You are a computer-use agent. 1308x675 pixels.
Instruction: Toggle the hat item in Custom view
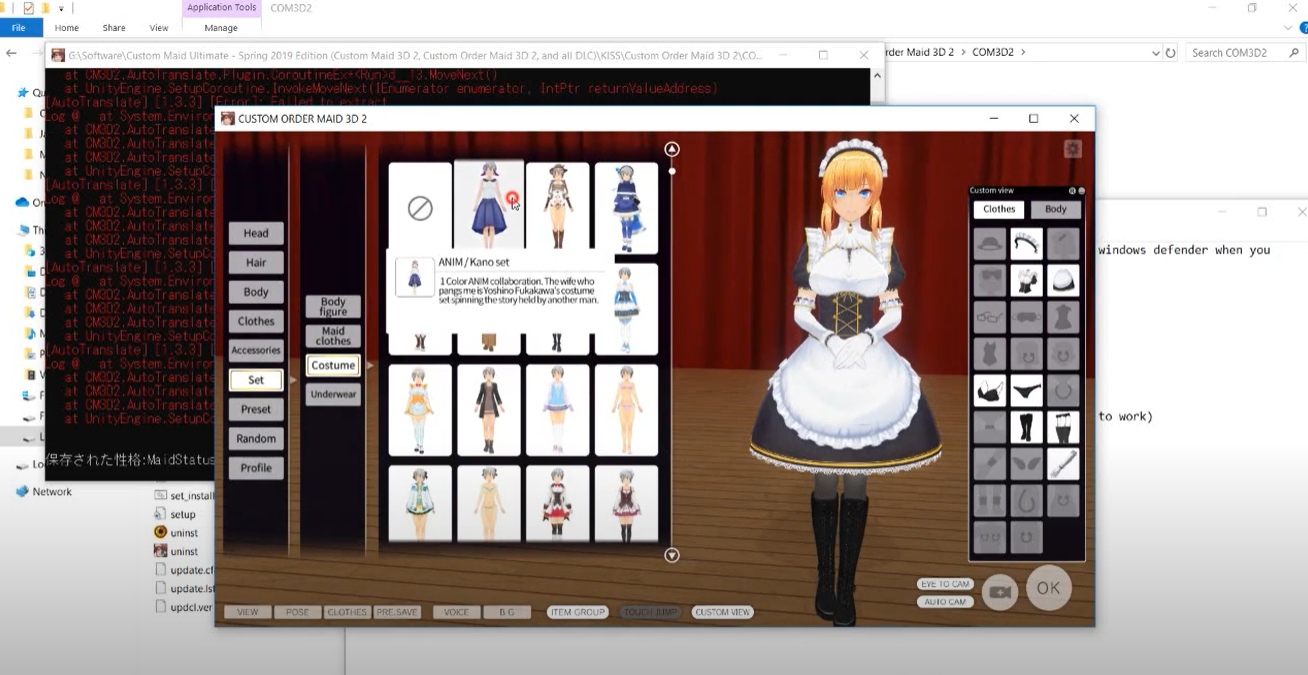(x=990, y=243)
